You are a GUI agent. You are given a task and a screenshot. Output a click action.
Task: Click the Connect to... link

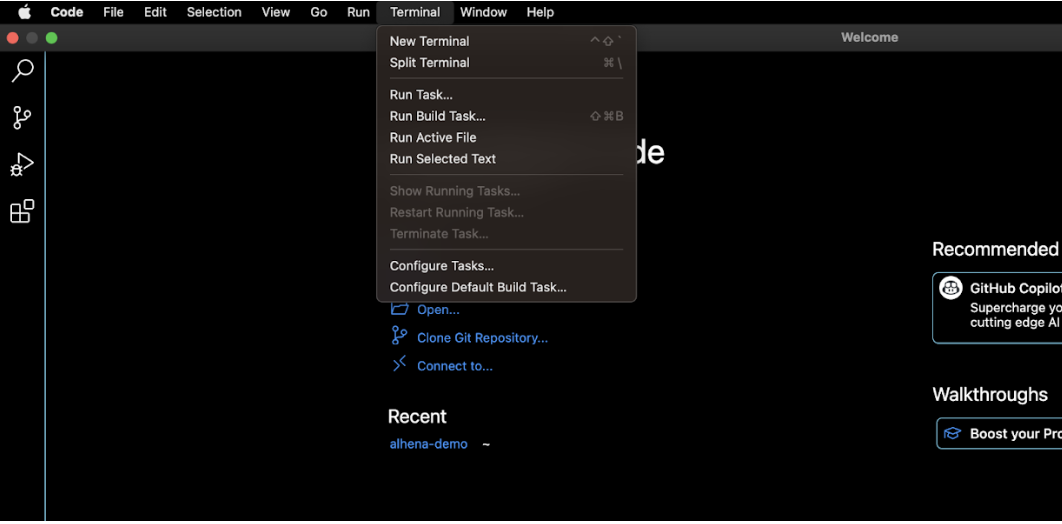click(454, 366)
